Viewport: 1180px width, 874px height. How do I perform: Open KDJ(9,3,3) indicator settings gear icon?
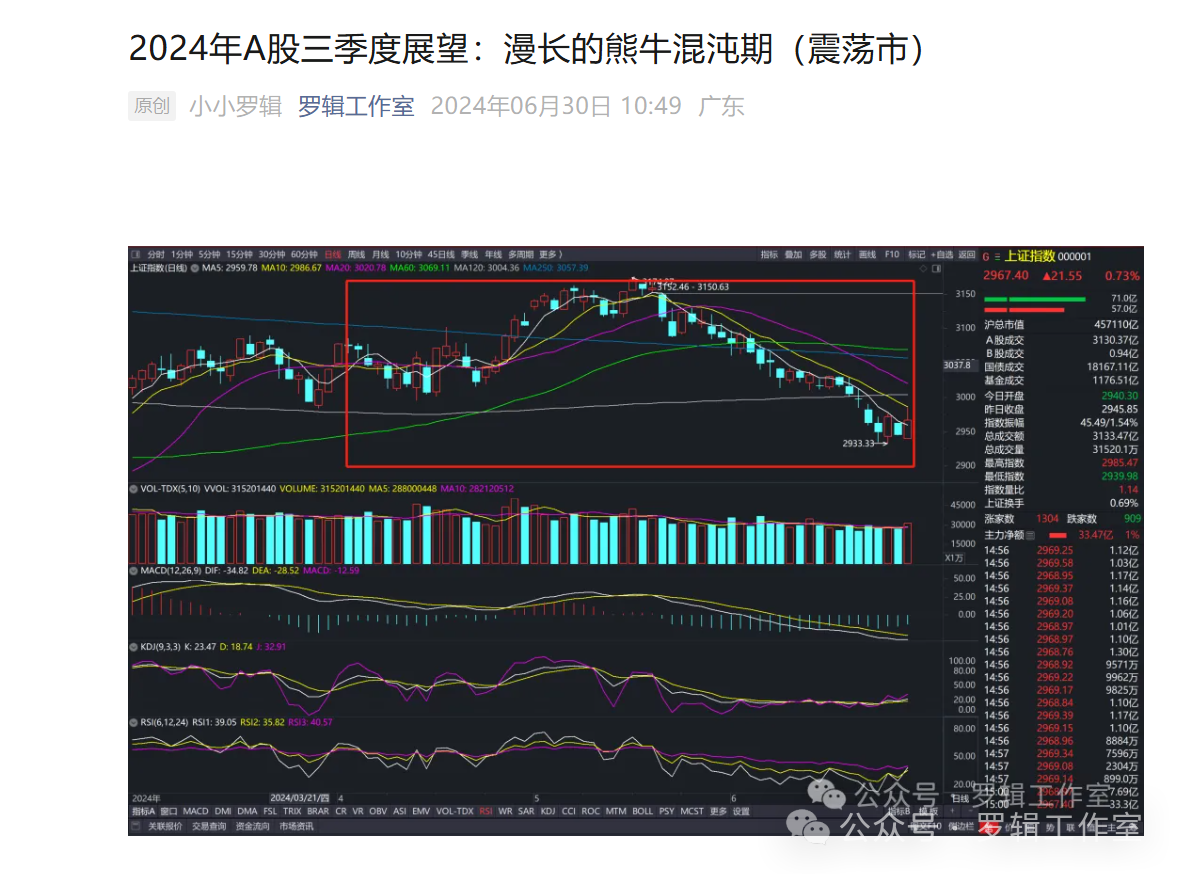[134, 647]
